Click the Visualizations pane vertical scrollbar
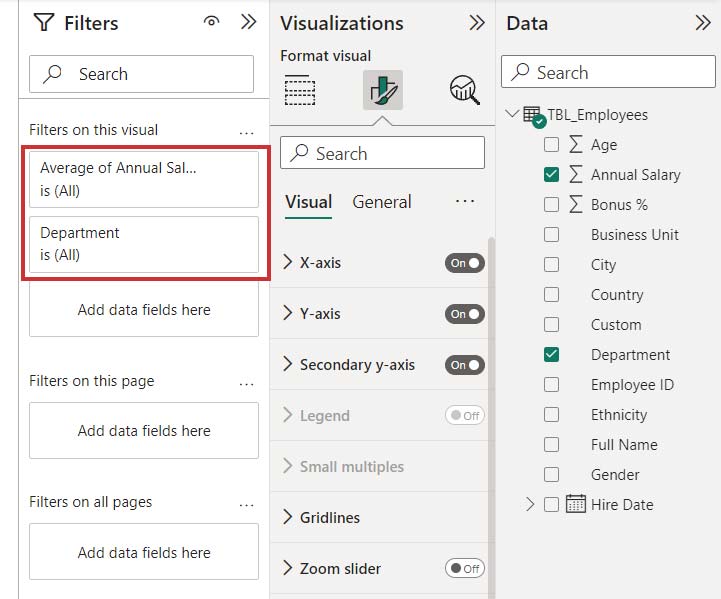Viewport: 721px width, 599px height. pos(492,417)
